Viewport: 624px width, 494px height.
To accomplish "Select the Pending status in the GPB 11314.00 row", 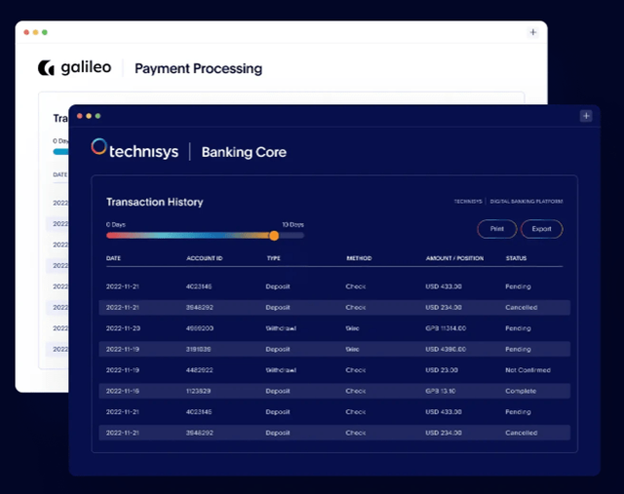I will tap(518, 328).
